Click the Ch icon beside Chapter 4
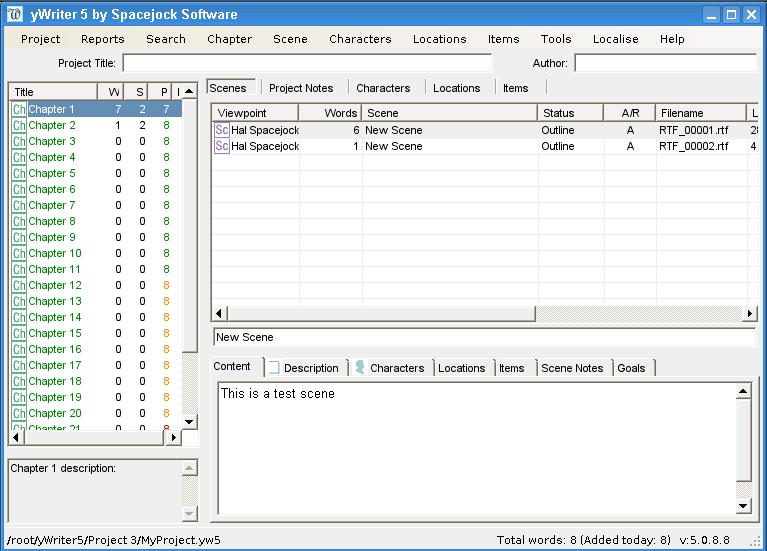The width and height of the screenshot is (767, 551). pos(19,157)
